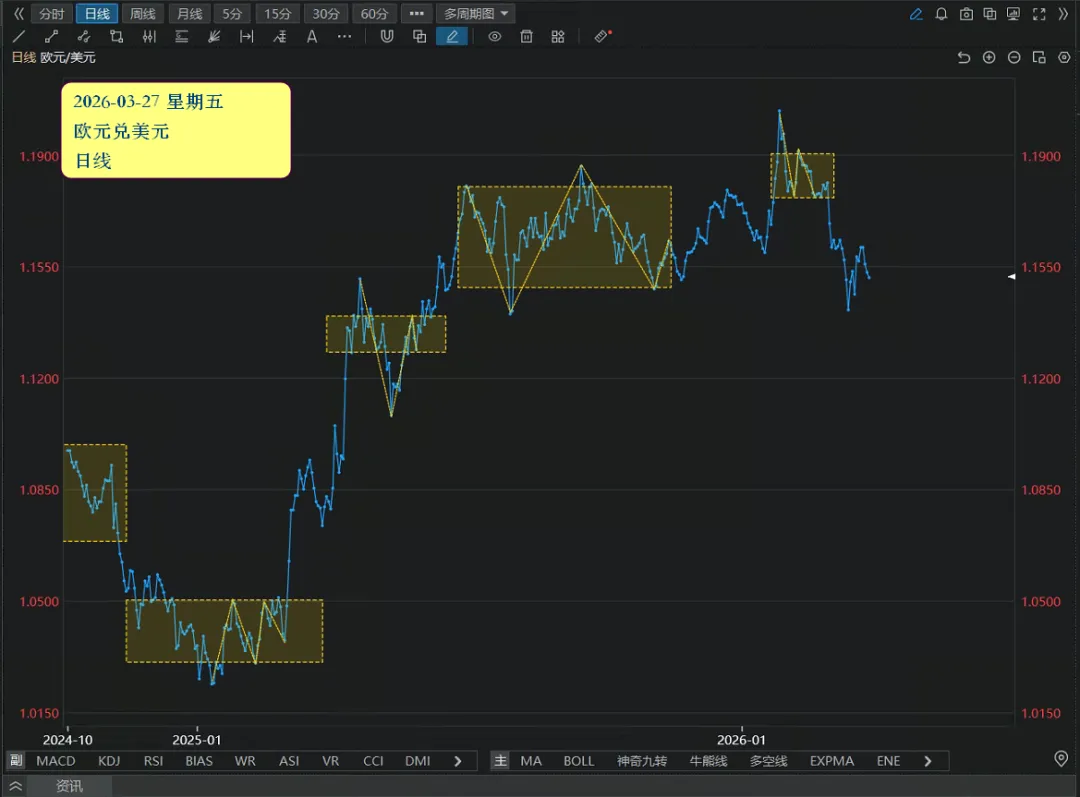Toggle the highlighted continuous drawing pencil
The height and width of the screenshot is (797, 1080).
click(452, 37)
